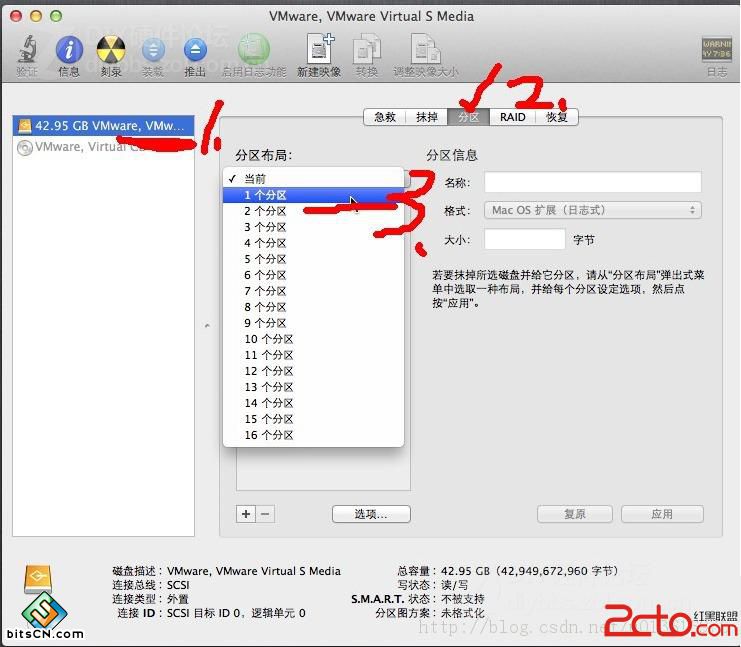Viewport: 741px width, 647px height.
Task: Choose 1 个分区 from layout menu
Action: pyautogui.click(x=313, y=195)
